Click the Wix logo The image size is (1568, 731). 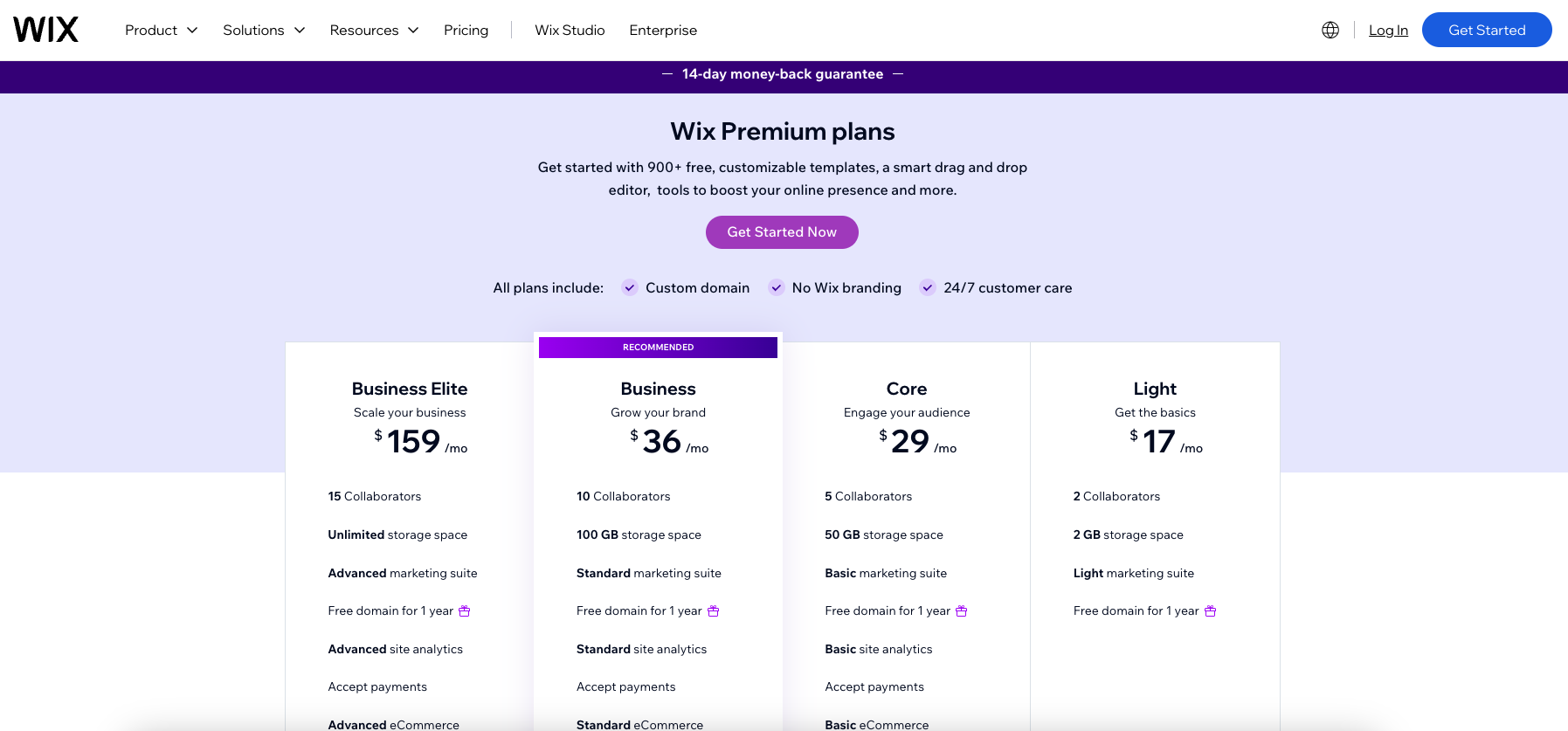(46, 29)
